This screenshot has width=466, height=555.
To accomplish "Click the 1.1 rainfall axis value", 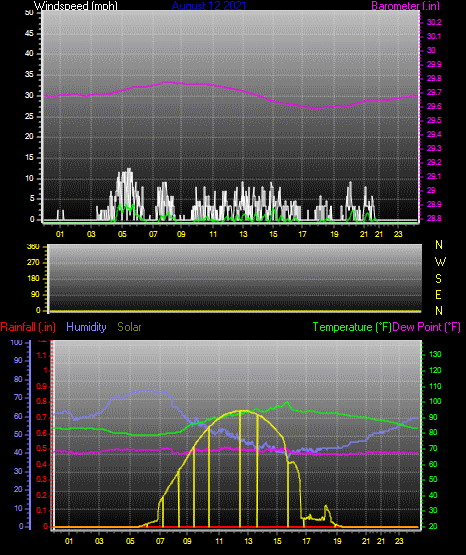I will (42, 355).
